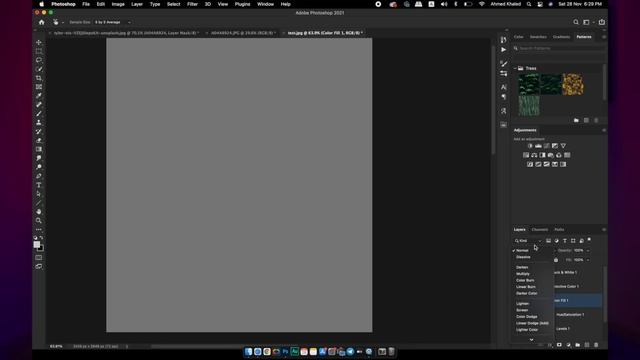Open the layer Kind filter dropdown
640x360 pixels.
coord(528,241)
